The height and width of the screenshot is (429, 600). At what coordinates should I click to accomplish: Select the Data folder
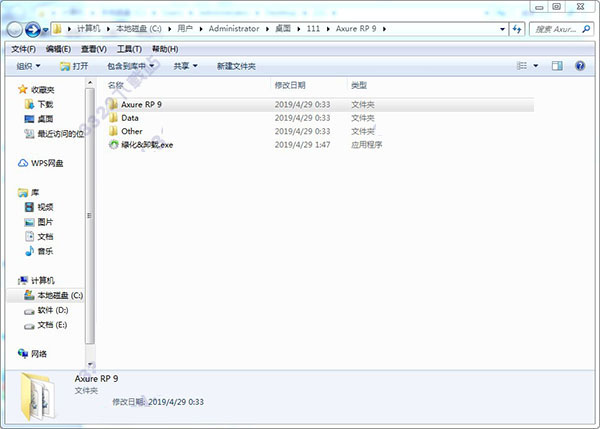tap(130, 118)
